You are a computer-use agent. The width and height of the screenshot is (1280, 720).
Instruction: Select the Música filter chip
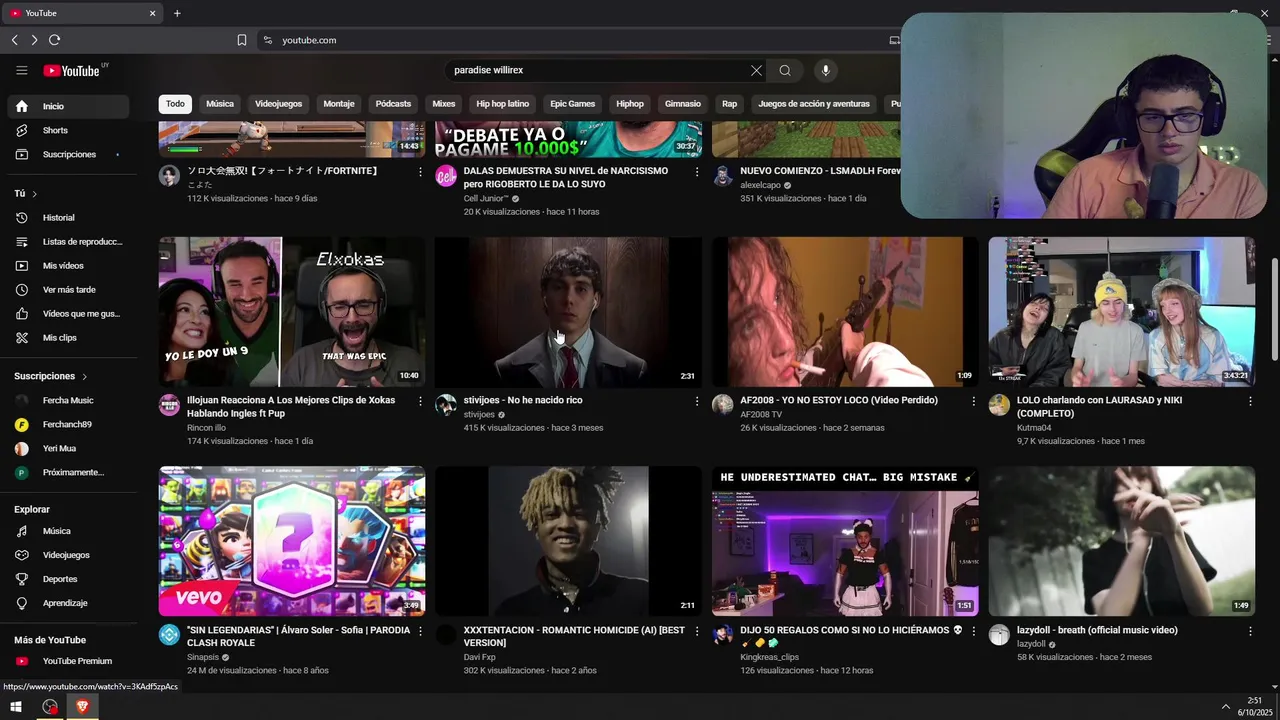(220, 104)
